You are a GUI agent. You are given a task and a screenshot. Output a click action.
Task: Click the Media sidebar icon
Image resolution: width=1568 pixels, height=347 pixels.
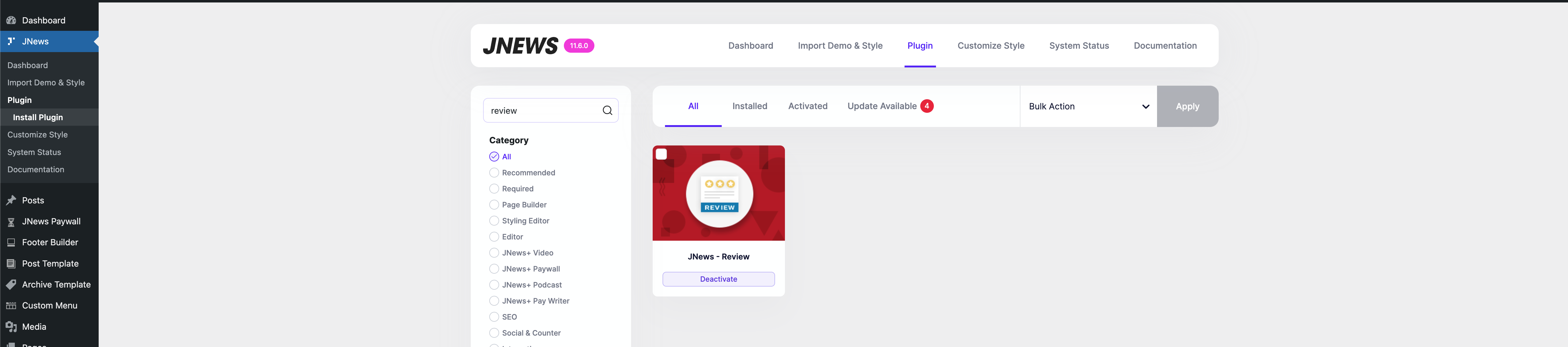pyautogui.click(x=11, y=327)
